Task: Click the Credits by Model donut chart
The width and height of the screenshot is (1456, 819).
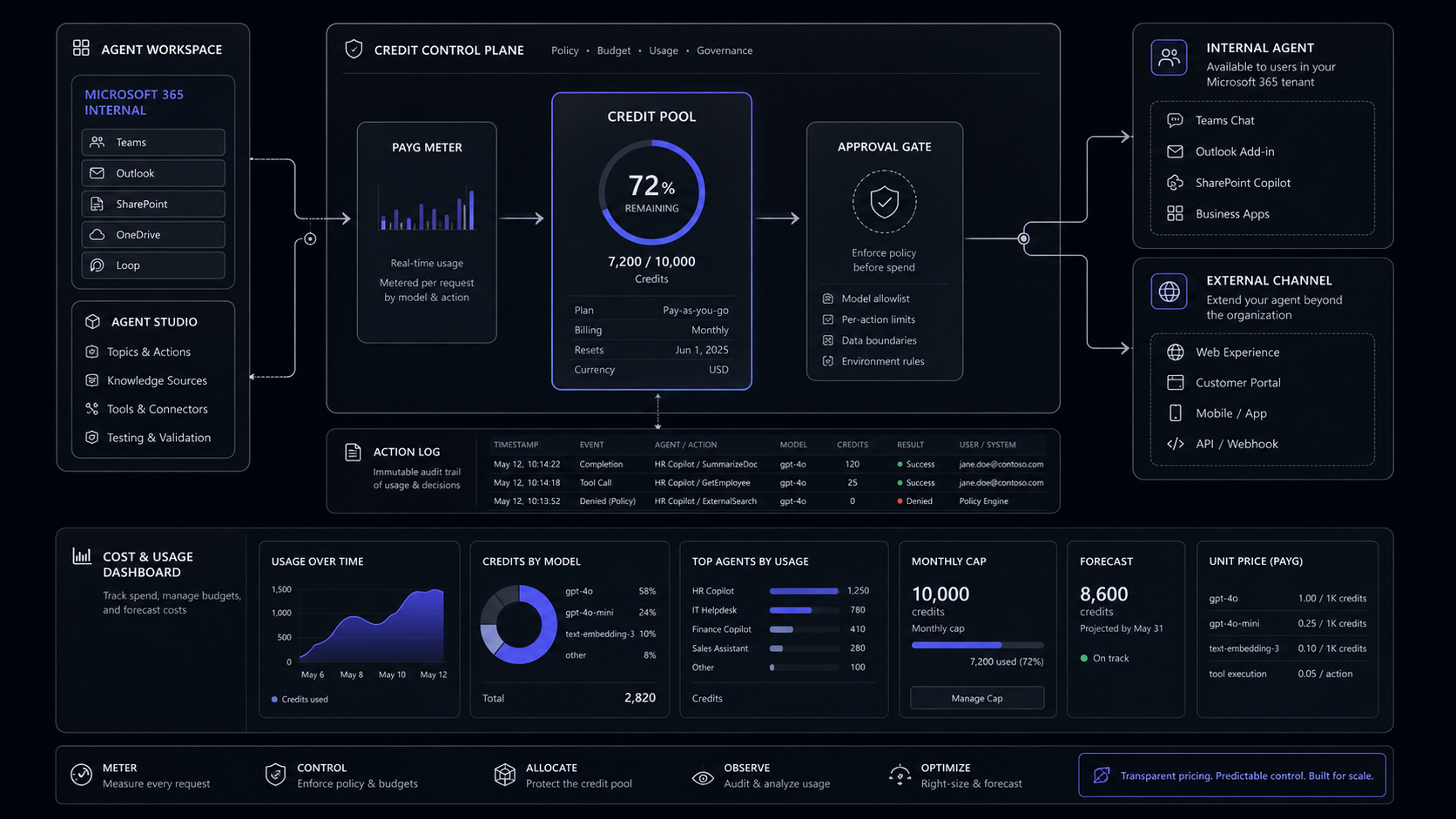Action: coord(519,624)
